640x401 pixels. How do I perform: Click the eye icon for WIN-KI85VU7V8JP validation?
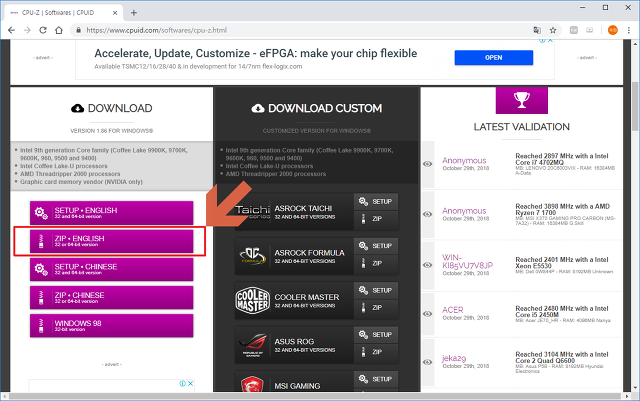click(427, 265)
